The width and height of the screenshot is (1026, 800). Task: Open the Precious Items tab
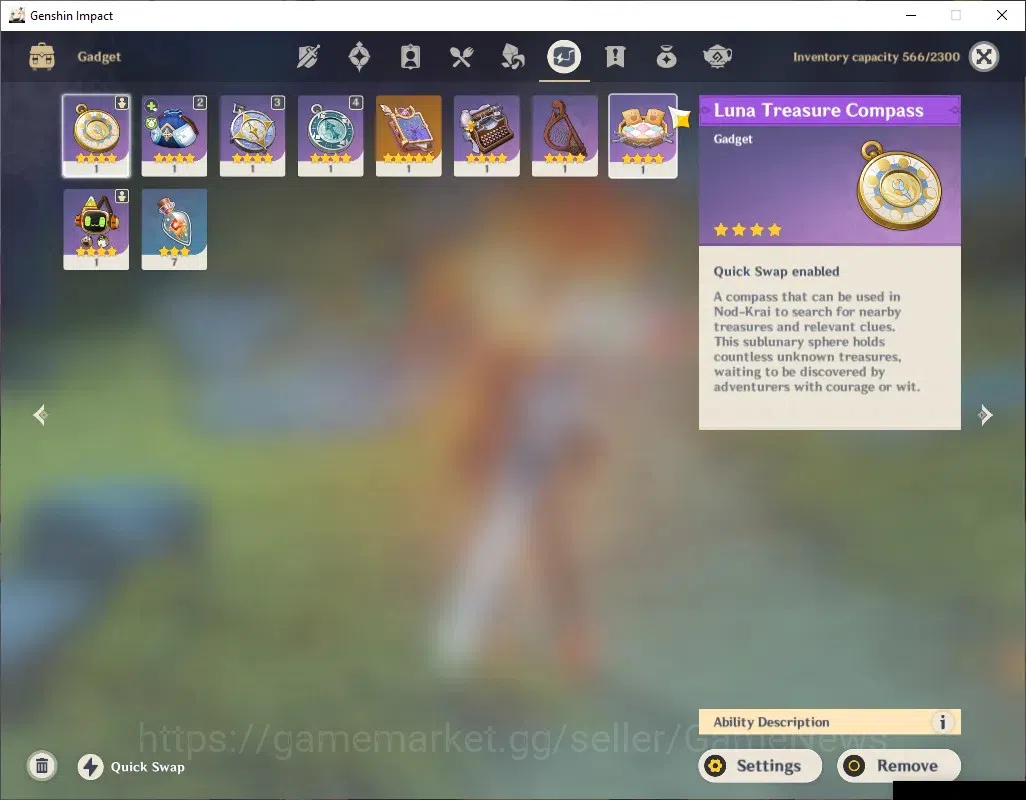(666, 57)
